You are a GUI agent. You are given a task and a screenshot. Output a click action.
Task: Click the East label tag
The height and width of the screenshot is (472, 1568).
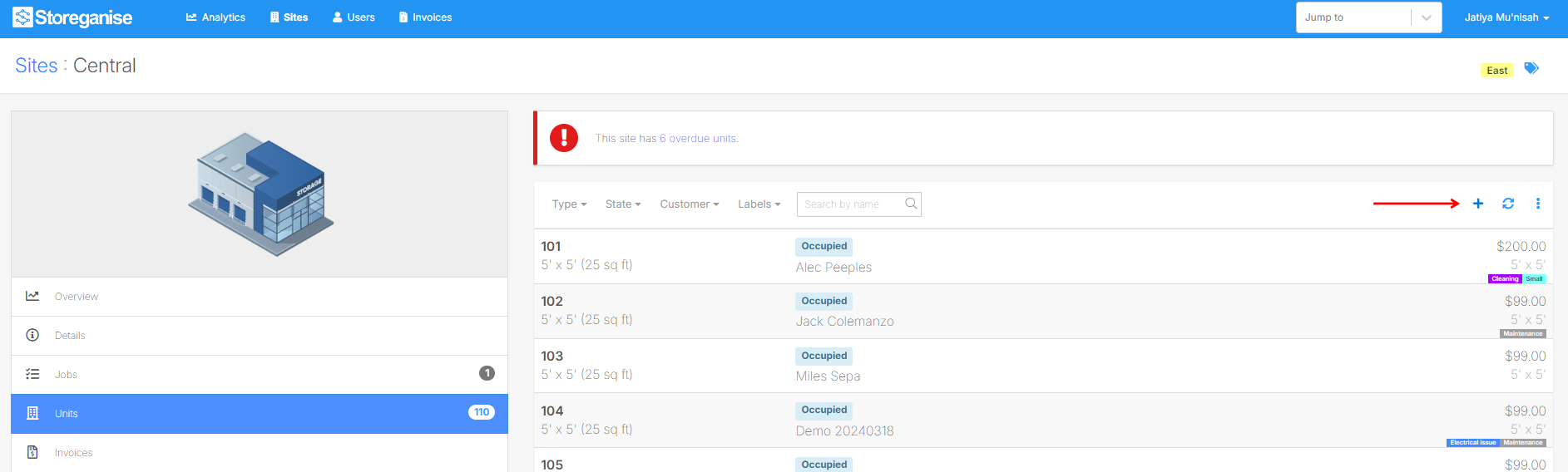click(1497, 71)
